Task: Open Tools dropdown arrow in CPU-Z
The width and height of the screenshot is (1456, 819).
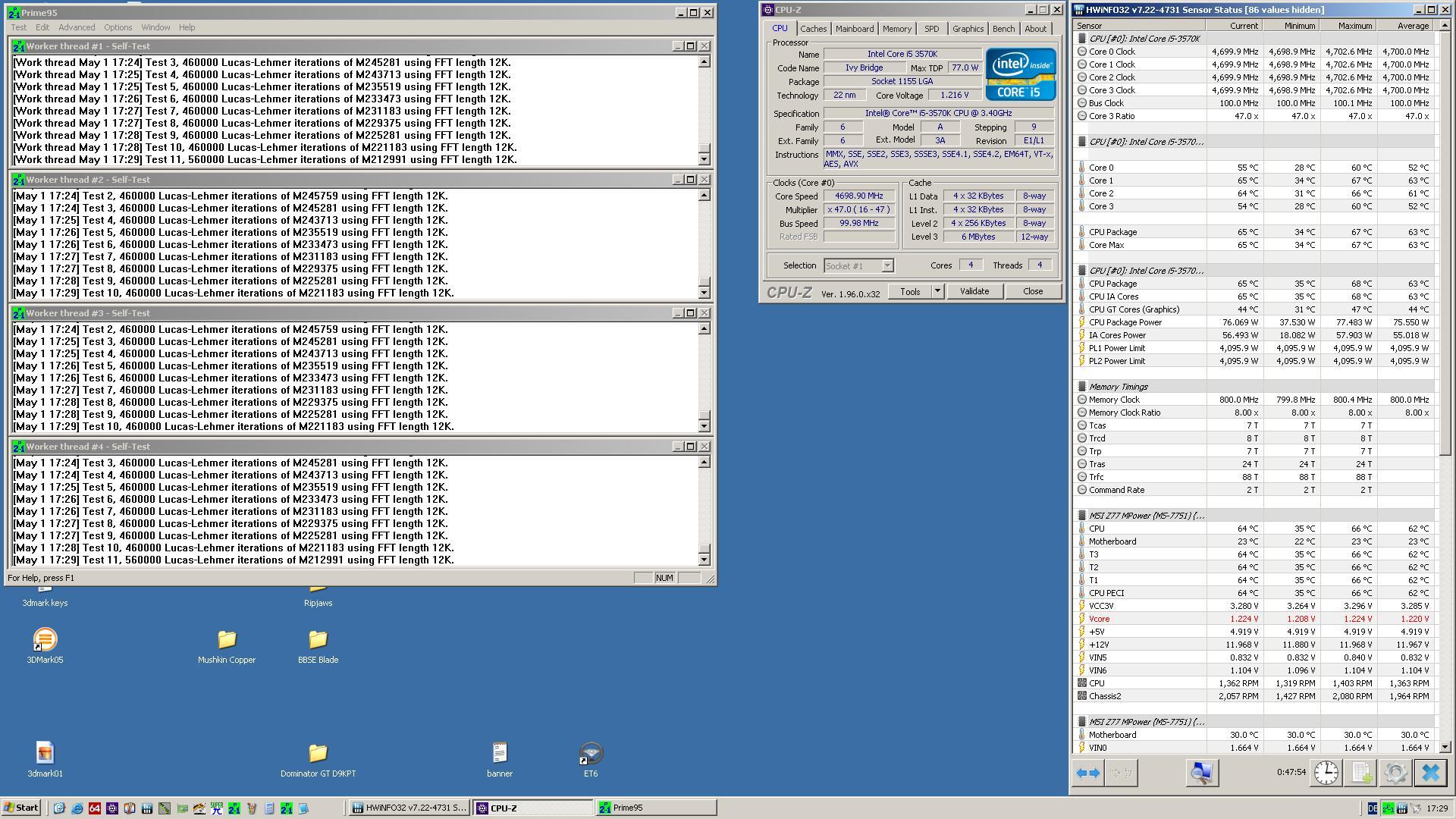Action: (x=937, y=291)
